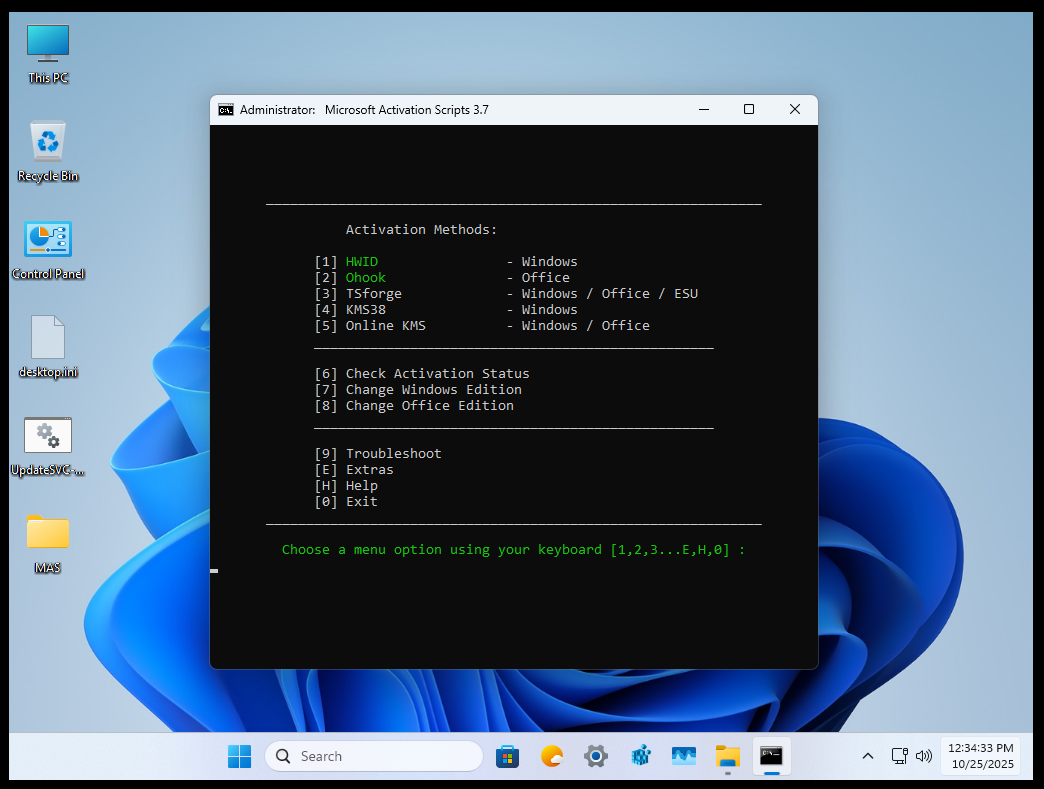This screenshot has height=789, width=1044.
Task: Open File Explorer from the taskbar
Action: 728,756
